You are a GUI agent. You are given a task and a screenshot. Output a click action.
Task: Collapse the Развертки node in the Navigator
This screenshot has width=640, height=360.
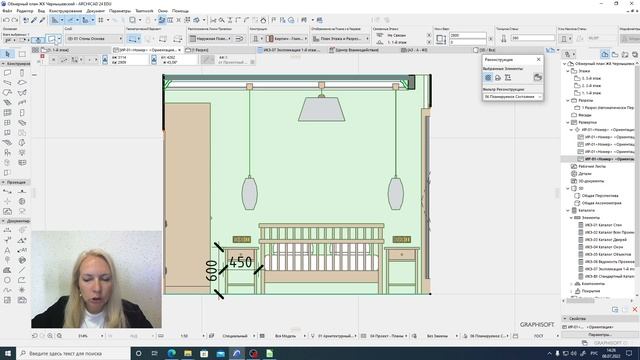point(568,122)
